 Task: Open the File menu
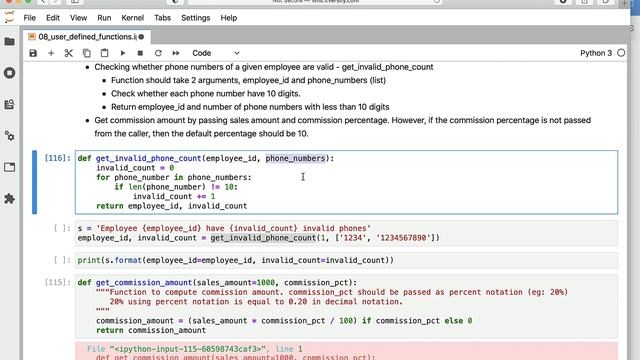pyautogui.click(x=29, y=18)
